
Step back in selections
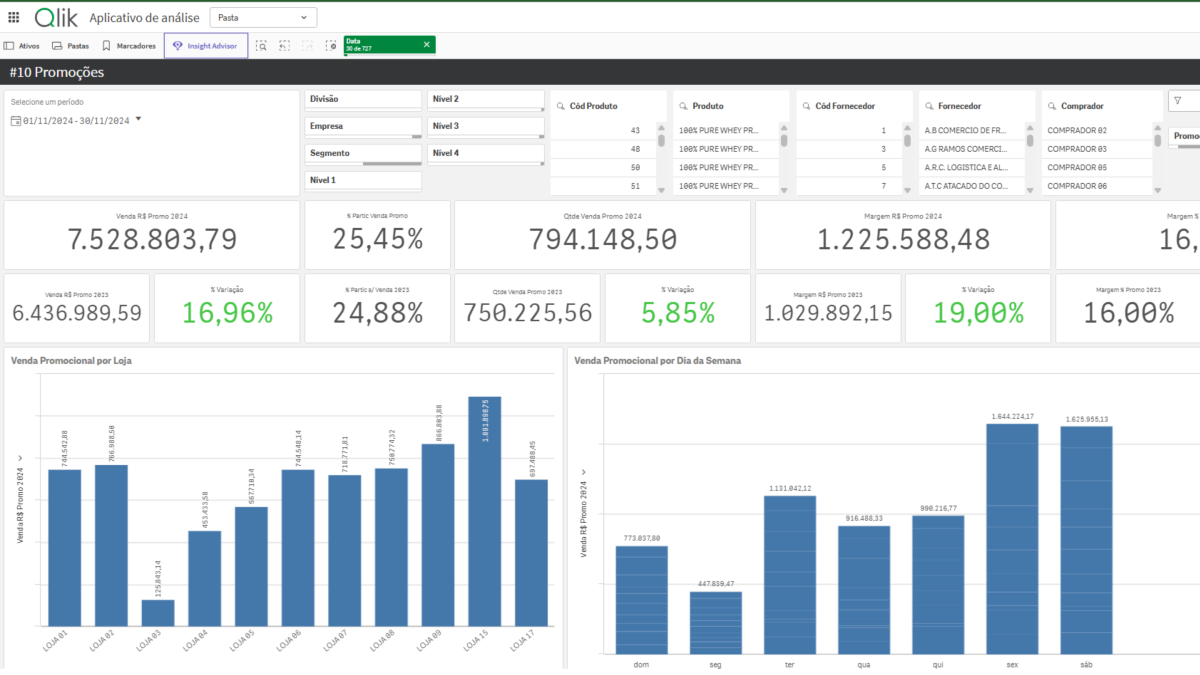click(284, 45)
